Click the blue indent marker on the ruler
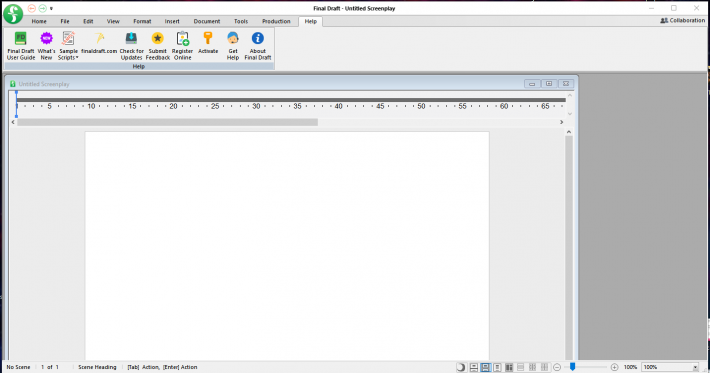This screenshot has height=373, width=710. [x=16, y=104]
